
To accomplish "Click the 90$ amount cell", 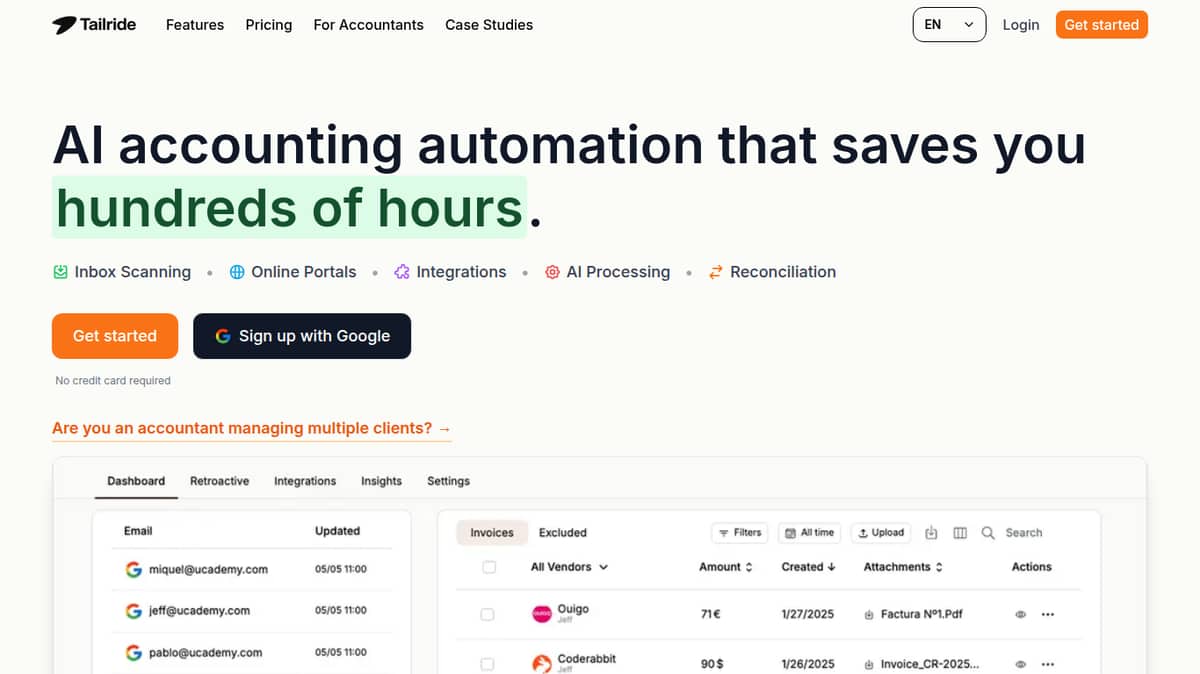I will [x=713, y=664].
